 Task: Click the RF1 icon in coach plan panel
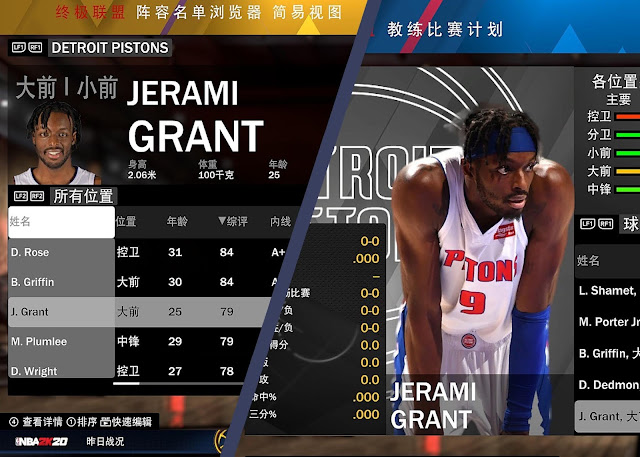click(606, 224)
